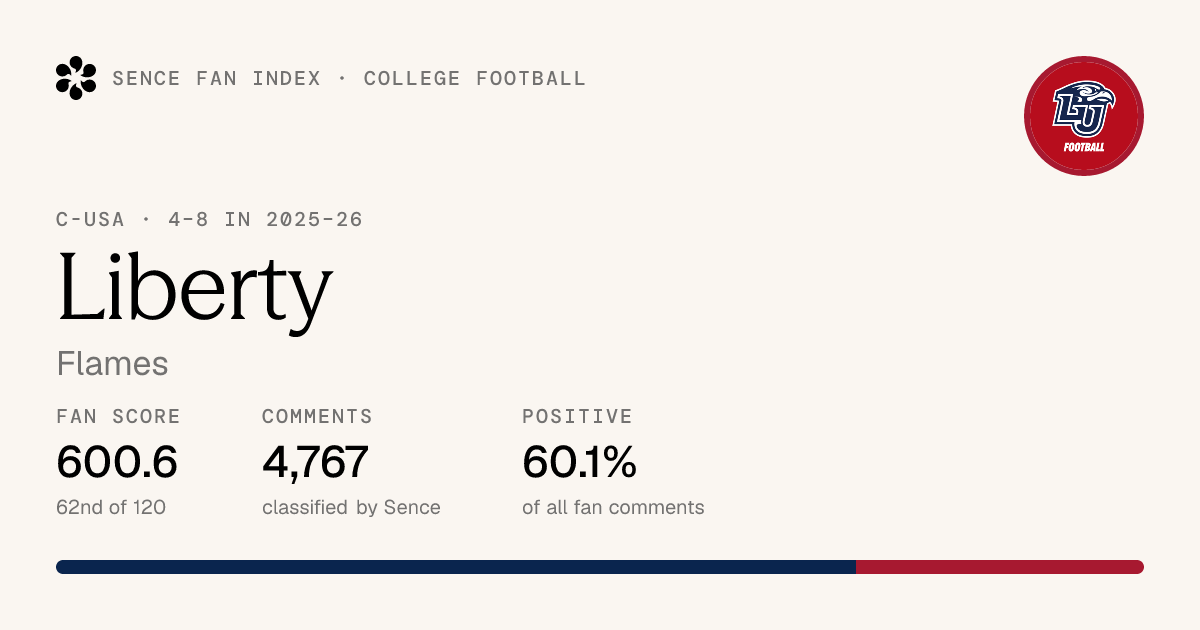Viewport: 1200px width, 630px height.
Task: Click the of all fan comments caption
Action: pos(613,507)
